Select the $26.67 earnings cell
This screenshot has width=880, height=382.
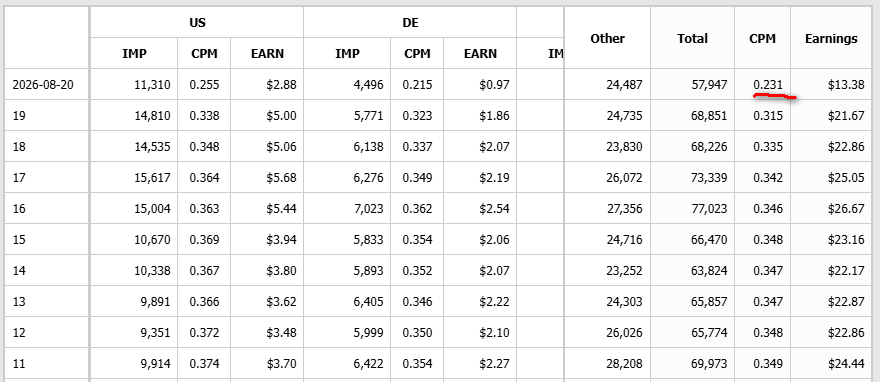coord(846,209)
